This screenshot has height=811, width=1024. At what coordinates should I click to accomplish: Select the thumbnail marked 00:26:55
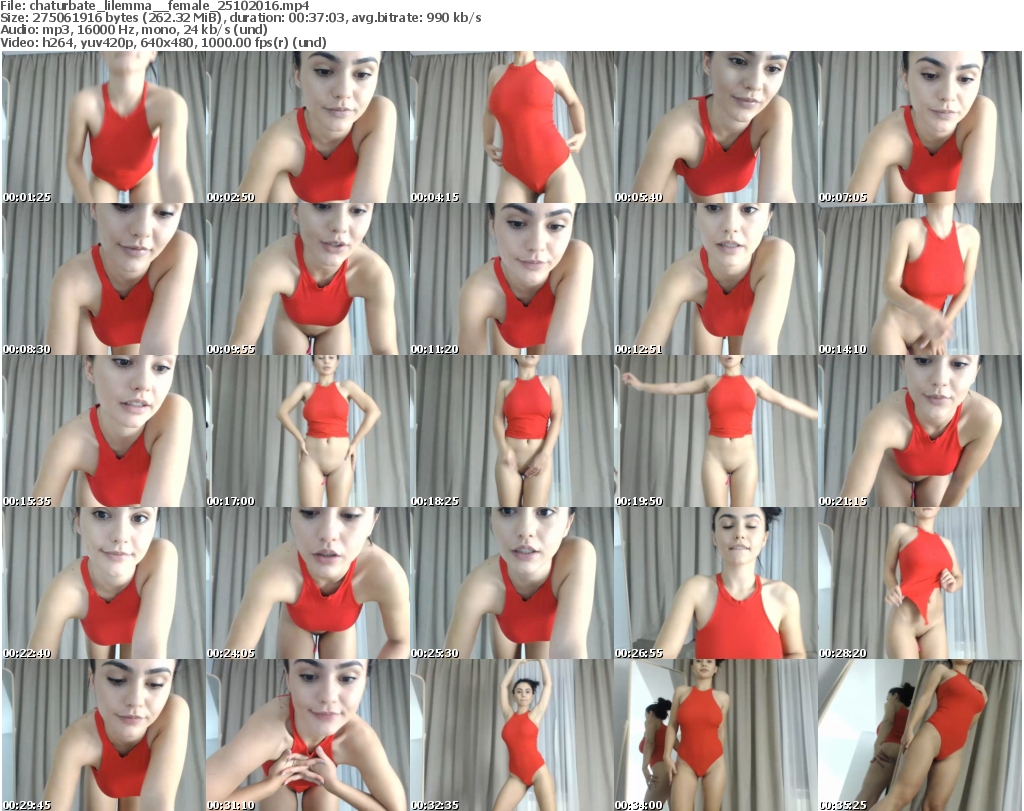716,584
